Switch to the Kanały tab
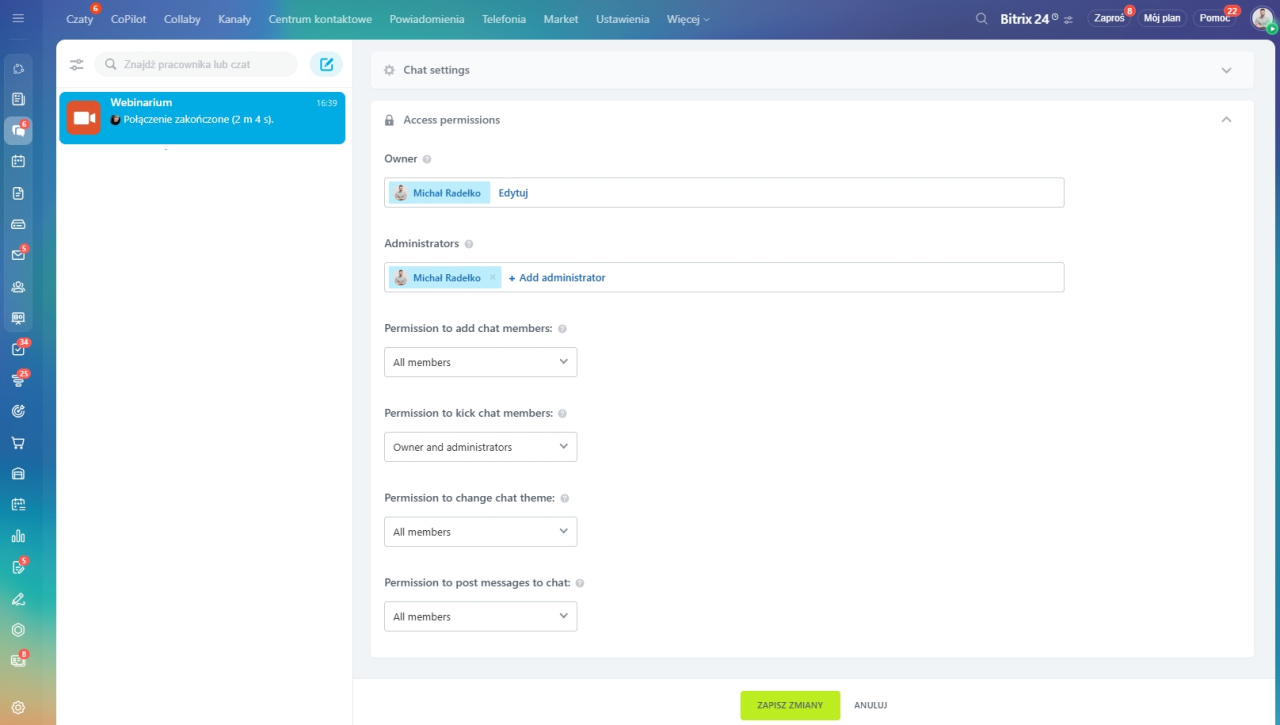Viewport: 1280px width, 725px height. coord(234,19)
